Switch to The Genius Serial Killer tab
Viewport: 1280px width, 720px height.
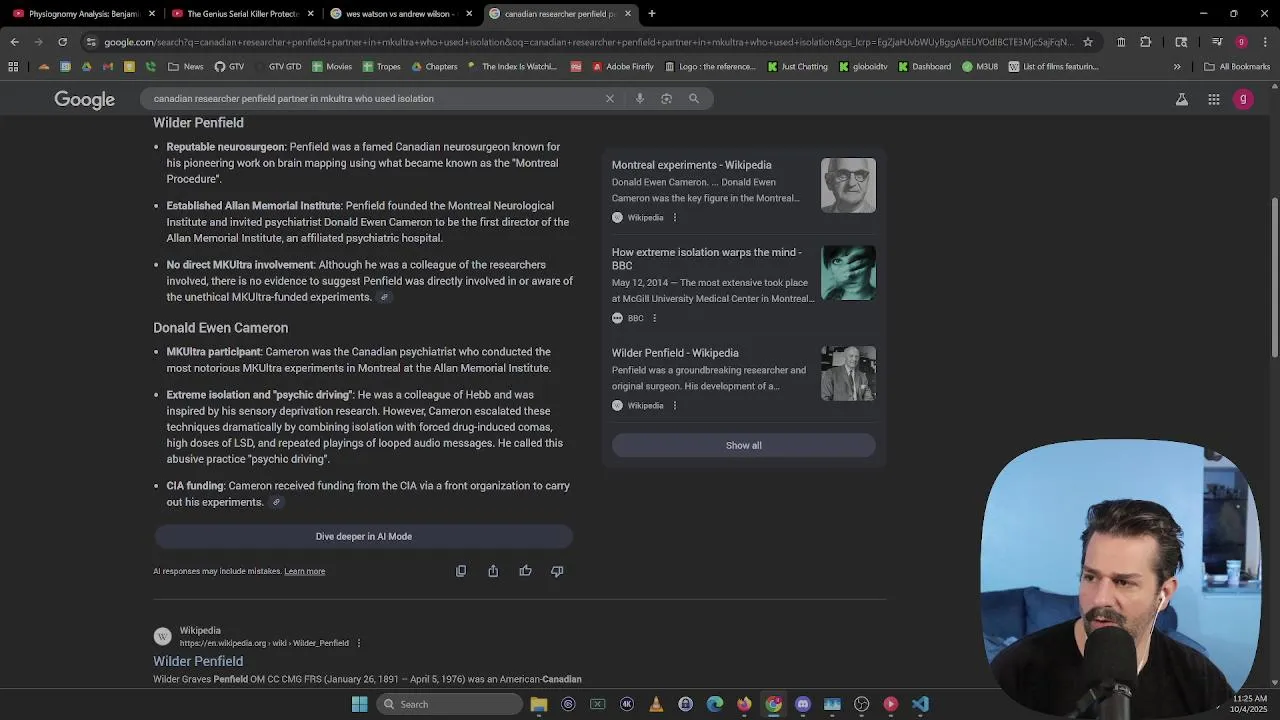point(237,14)
